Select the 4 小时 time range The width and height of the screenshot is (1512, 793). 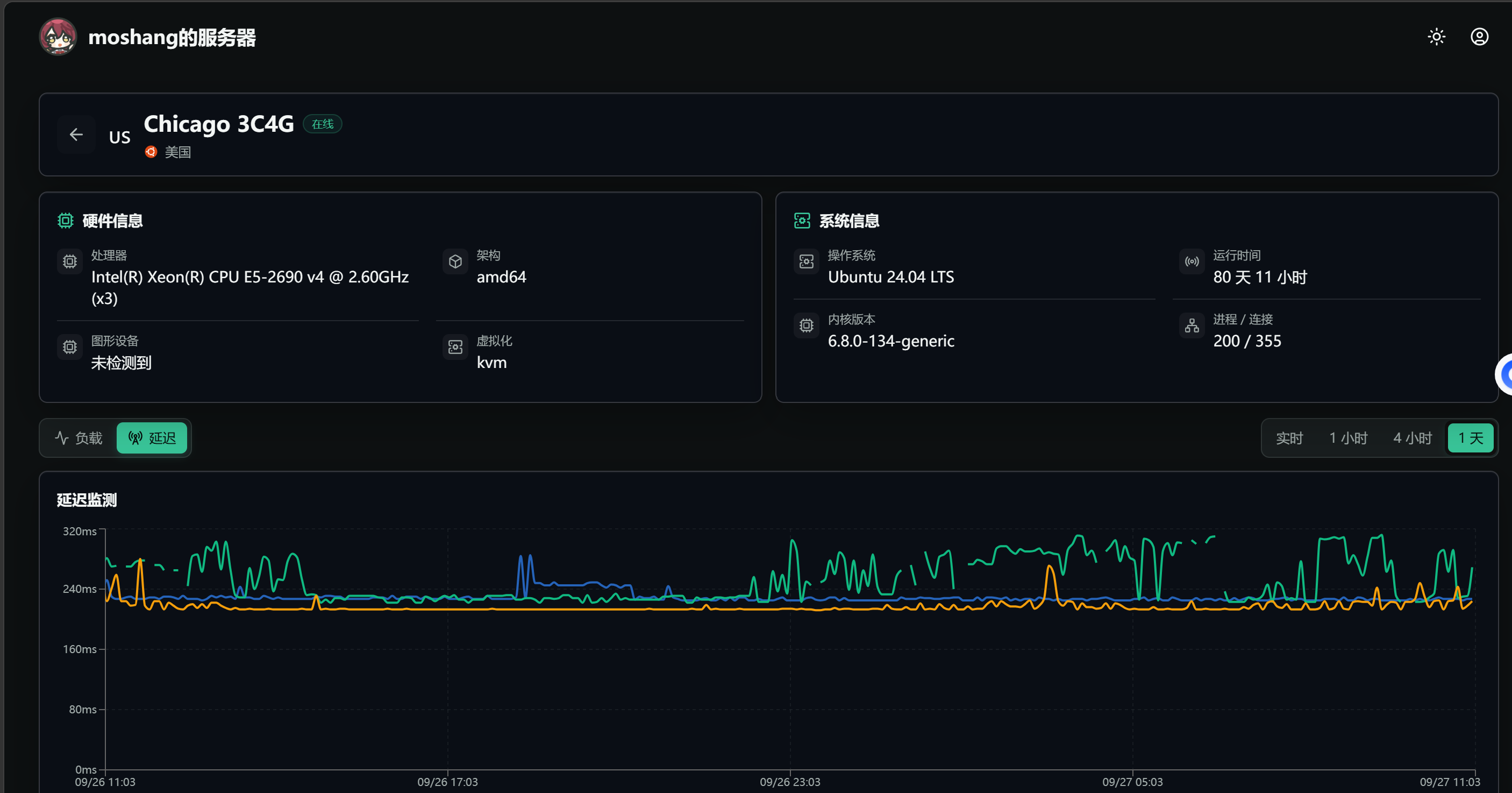[1412, 438]
